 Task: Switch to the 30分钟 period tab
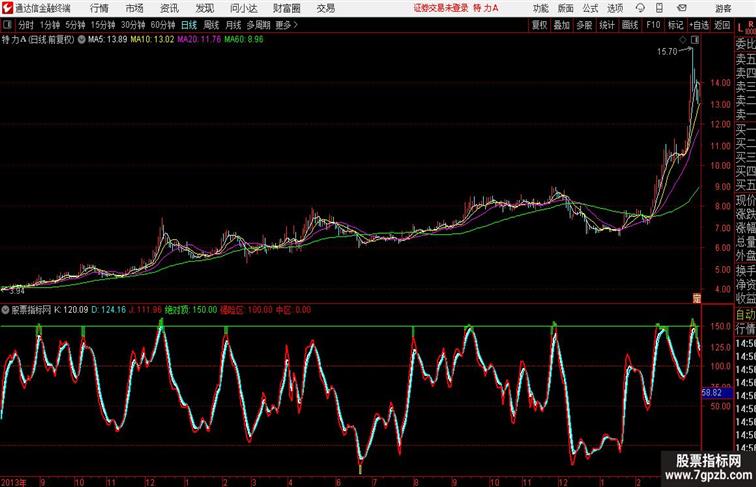pyautogui.click(x=133, y=25)
